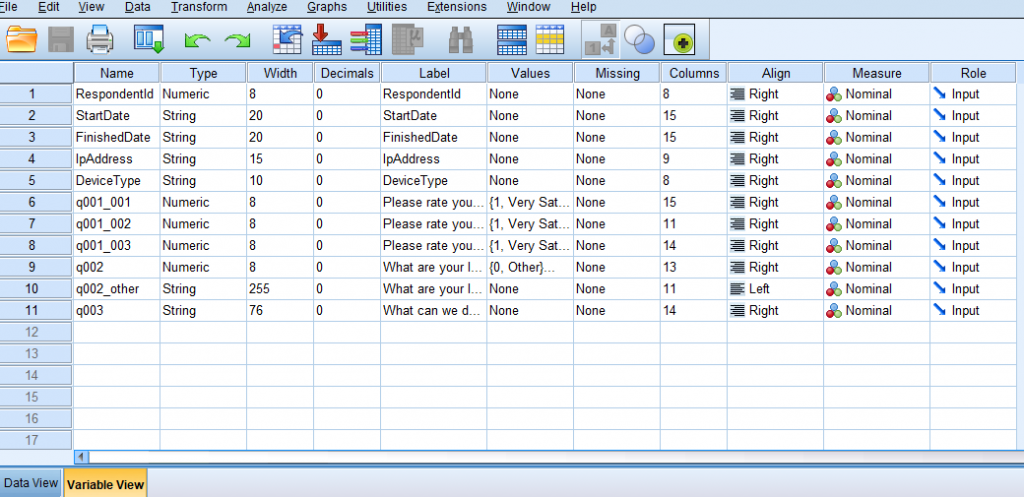The width and height of the screenshot is (1024, 497).
Task: Click the IpAddress name cell
Action: (x=117, y=159)
